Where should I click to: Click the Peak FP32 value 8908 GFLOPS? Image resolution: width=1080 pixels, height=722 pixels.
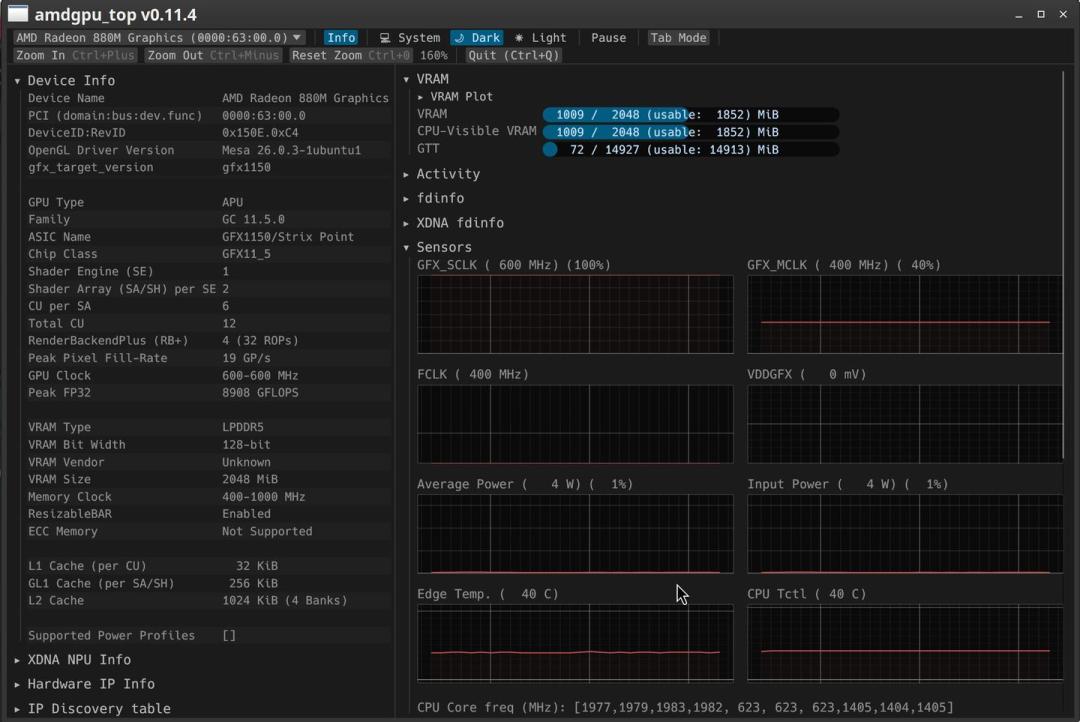click(x=260, y=393)
